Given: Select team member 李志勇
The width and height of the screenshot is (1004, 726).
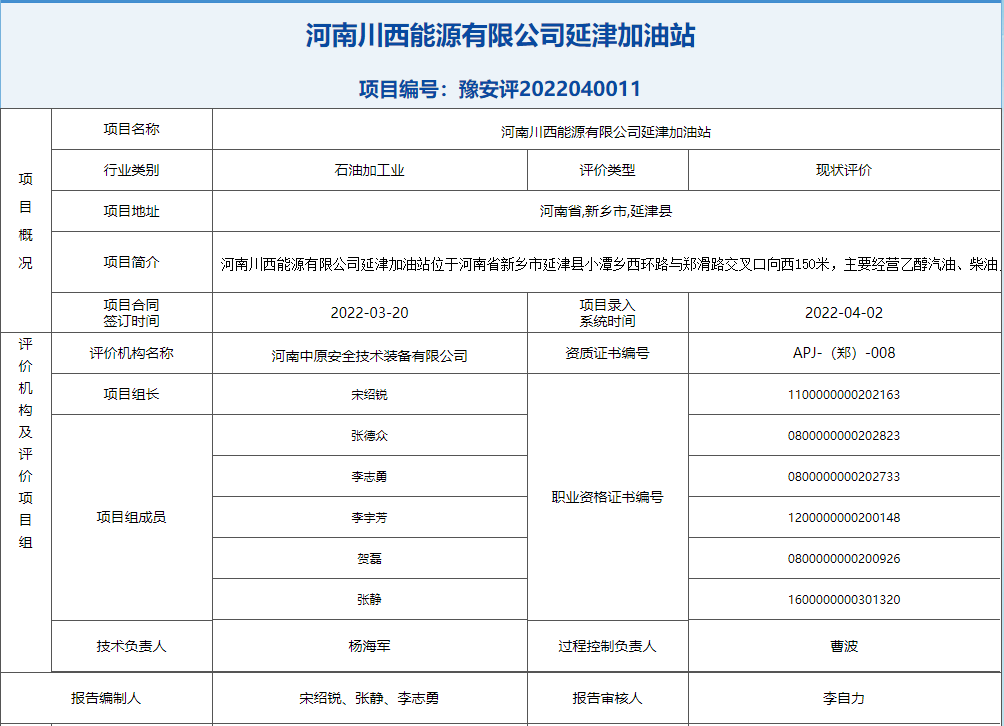Looking at the screenshot, I should pyautogui.click(x=369, y=477).
